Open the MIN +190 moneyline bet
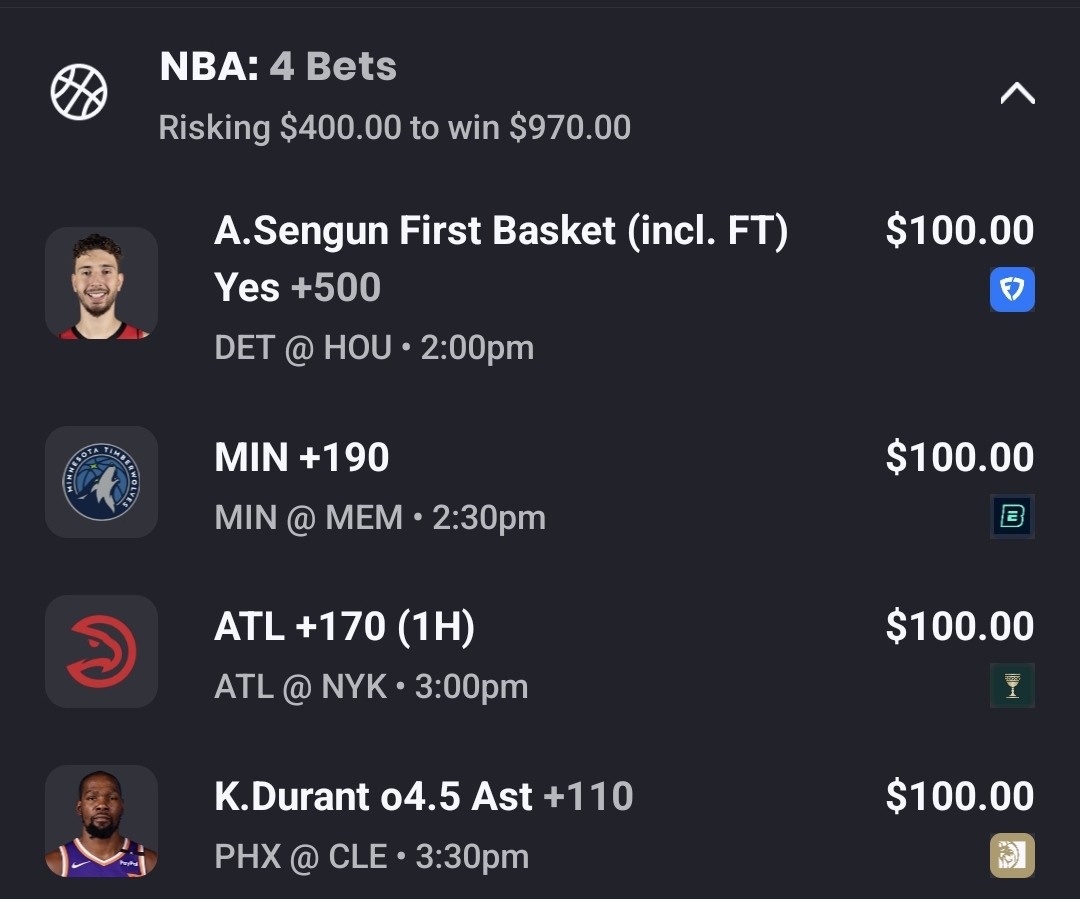 click(302, 458)
